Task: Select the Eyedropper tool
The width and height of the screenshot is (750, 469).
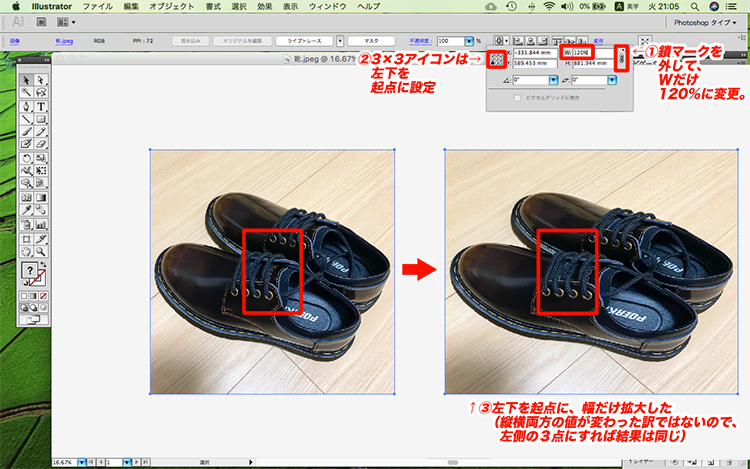Action: click(x=26, y=210)
